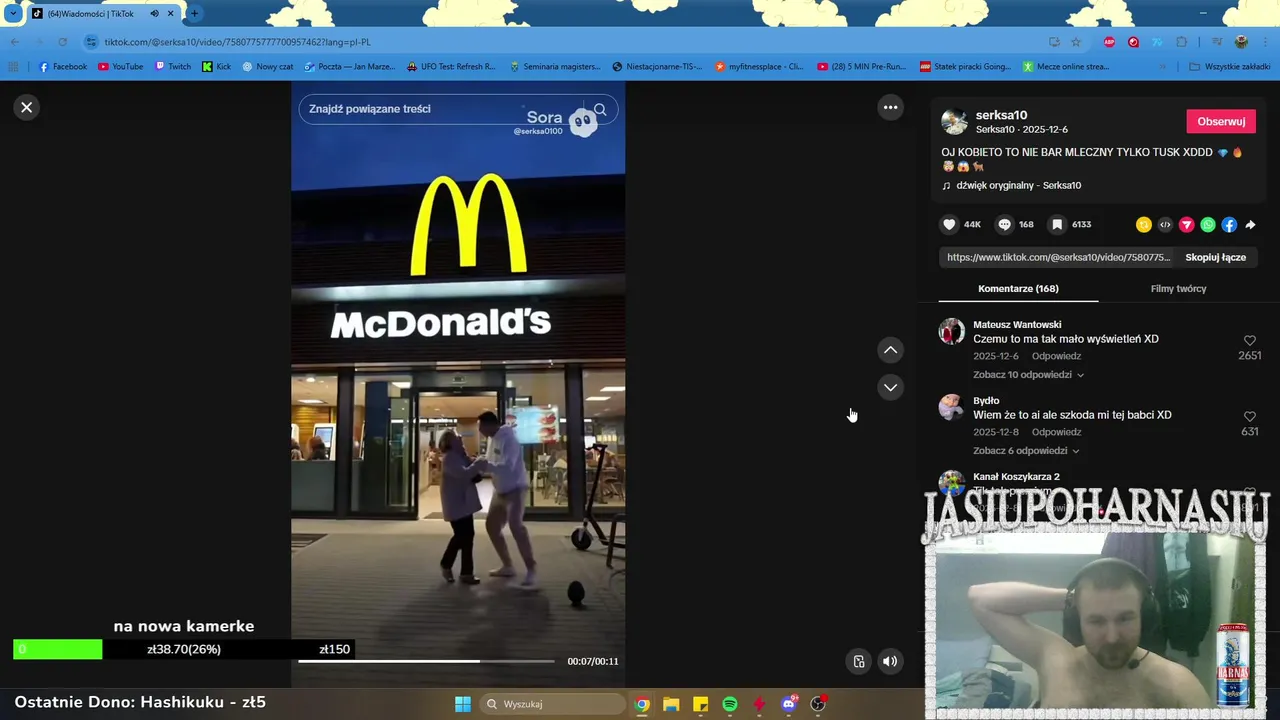Open myfitnessplace bookmark

759,67
